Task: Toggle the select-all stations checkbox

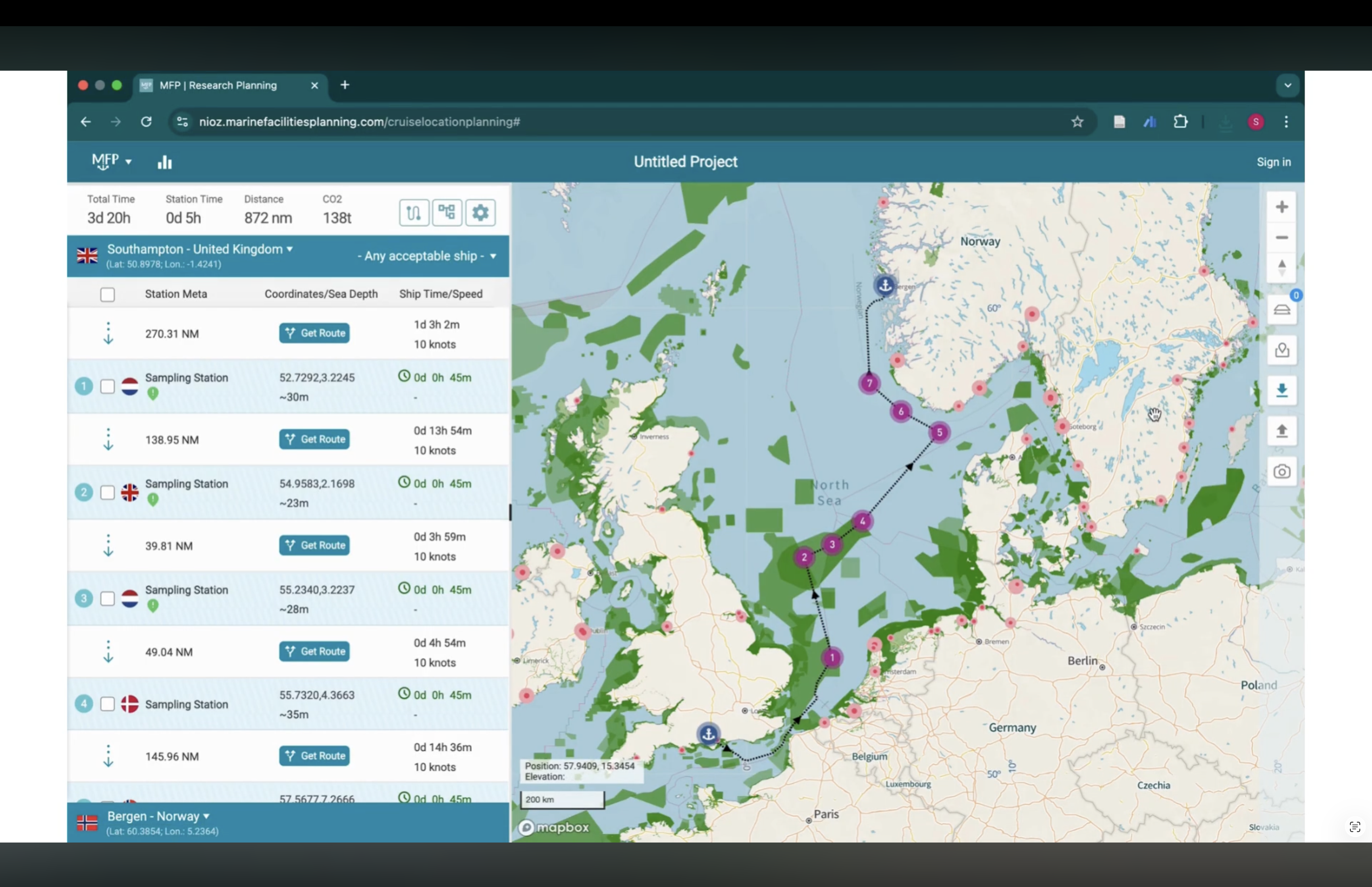Action: (x=108, y=295)
